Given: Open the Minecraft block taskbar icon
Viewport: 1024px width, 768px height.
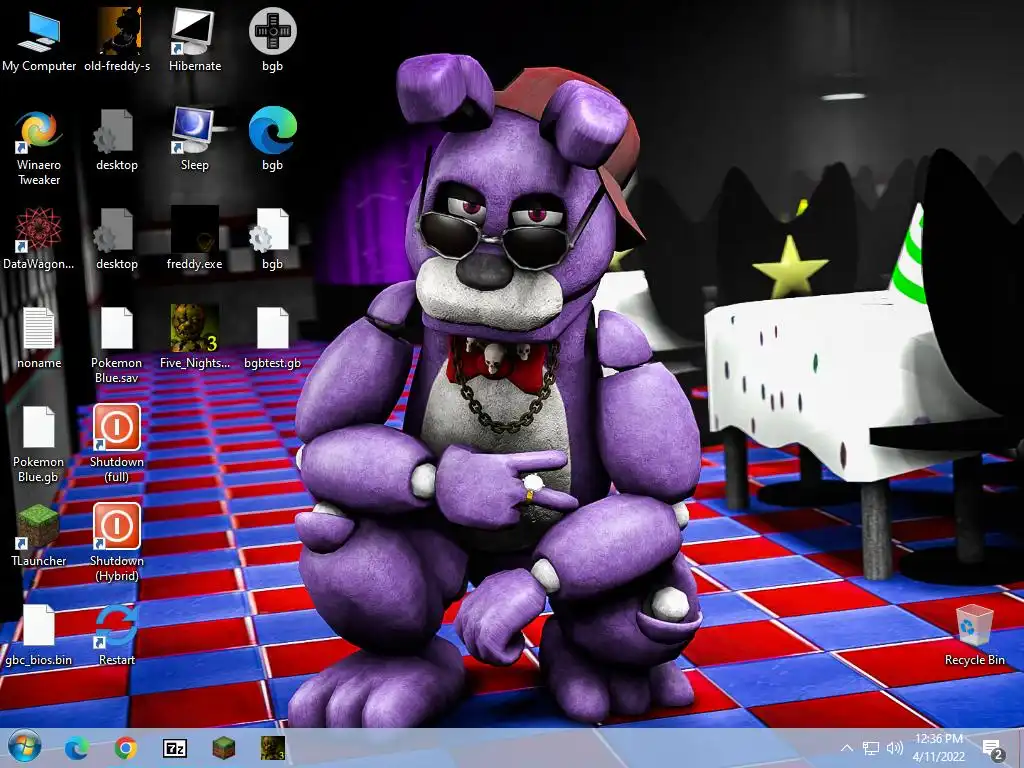Looking at the screenshot, I should pyautogui.click(x=224, y=748).
